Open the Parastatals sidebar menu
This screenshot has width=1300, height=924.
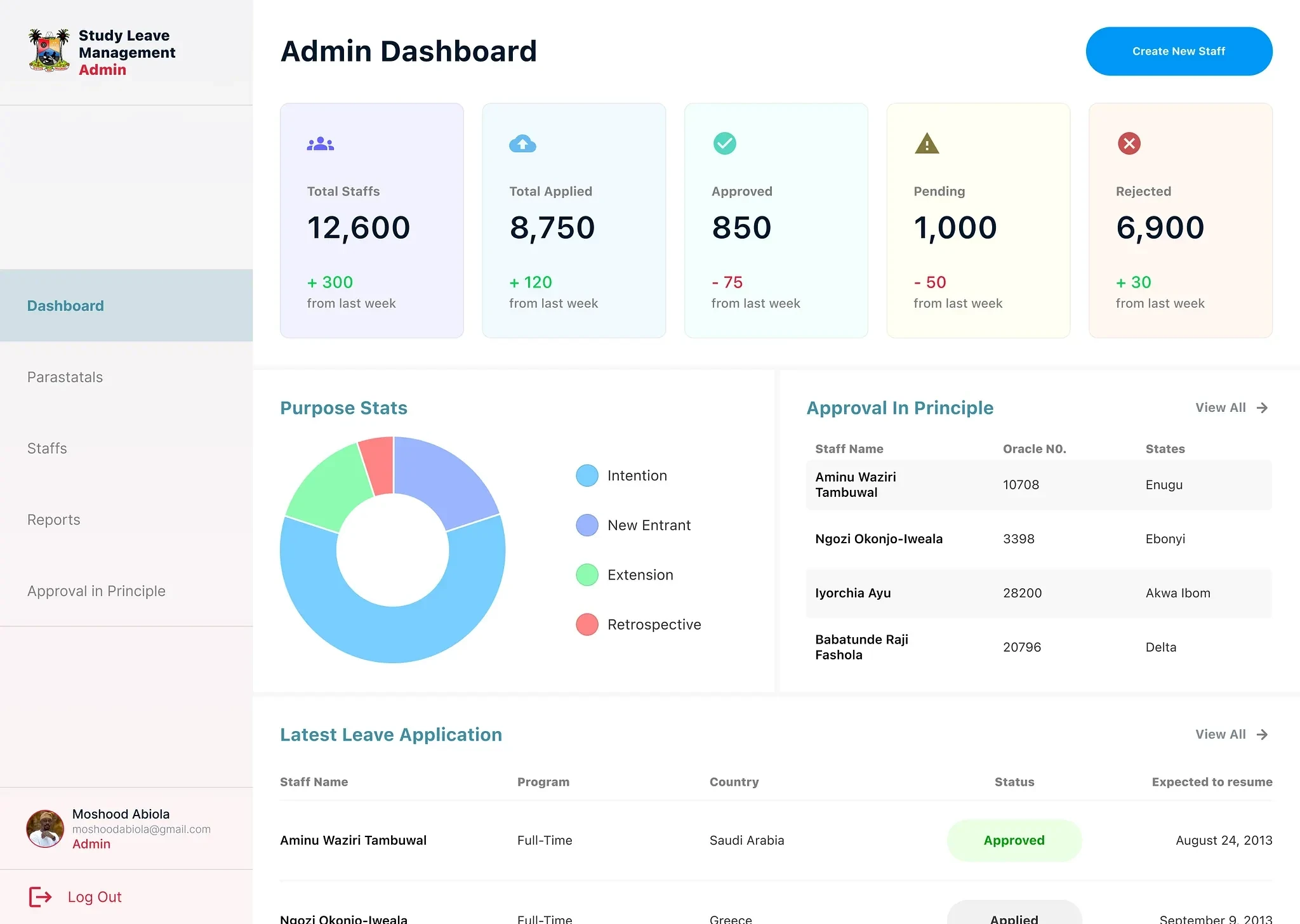(65, 378)
